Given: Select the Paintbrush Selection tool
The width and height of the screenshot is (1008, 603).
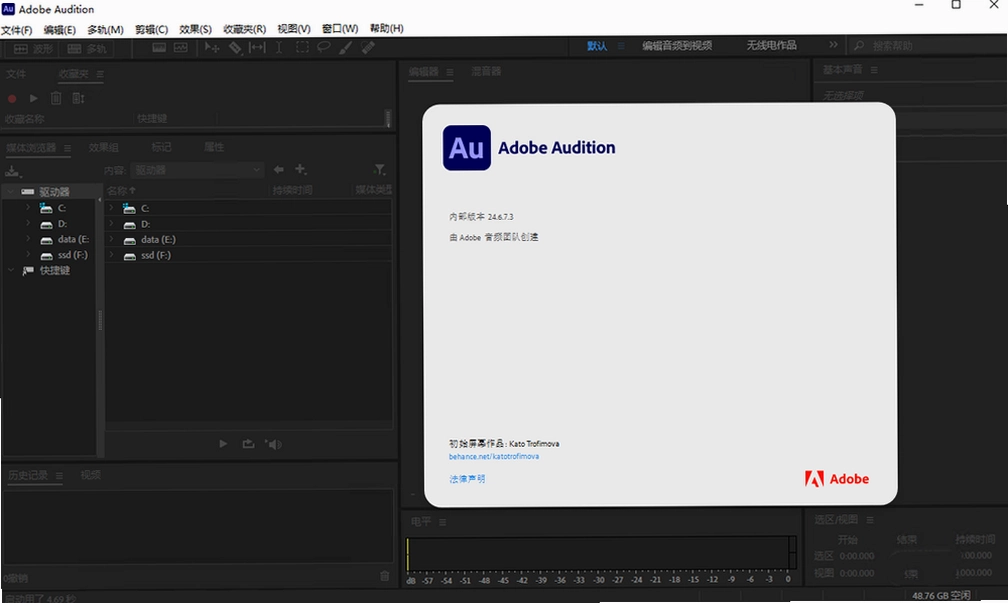Looking at the screenshot, I should tap(345, 48).
